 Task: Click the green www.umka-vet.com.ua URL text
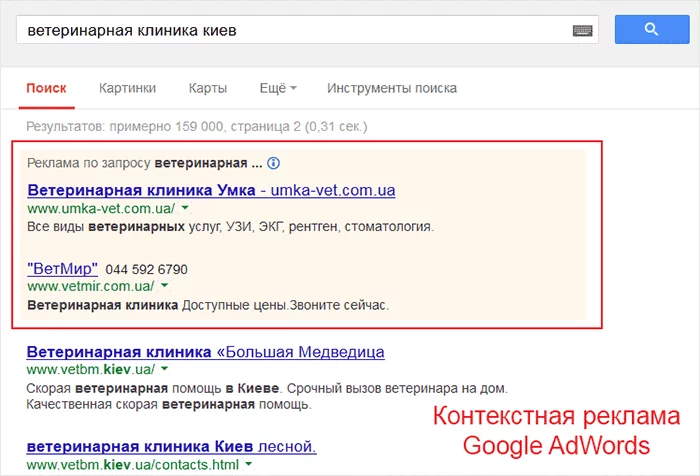101,208
